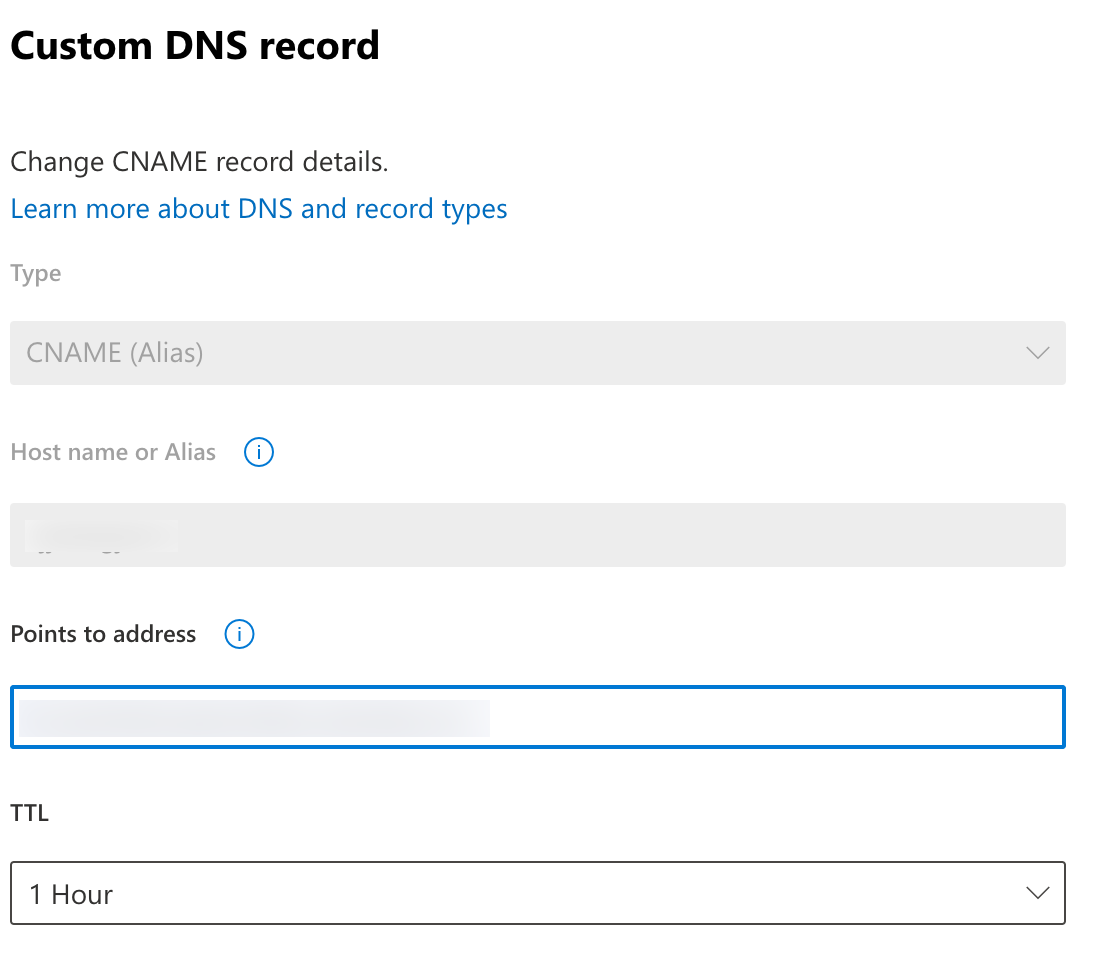Click the blurred value in Host name field
The width and height of the screenshot is (1102, 966).
pos(100,535)
